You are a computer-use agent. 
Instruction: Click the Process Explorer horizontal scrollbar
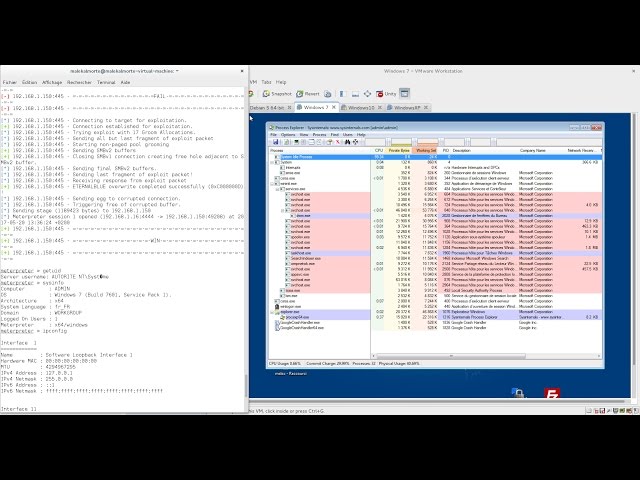(451, 356)
